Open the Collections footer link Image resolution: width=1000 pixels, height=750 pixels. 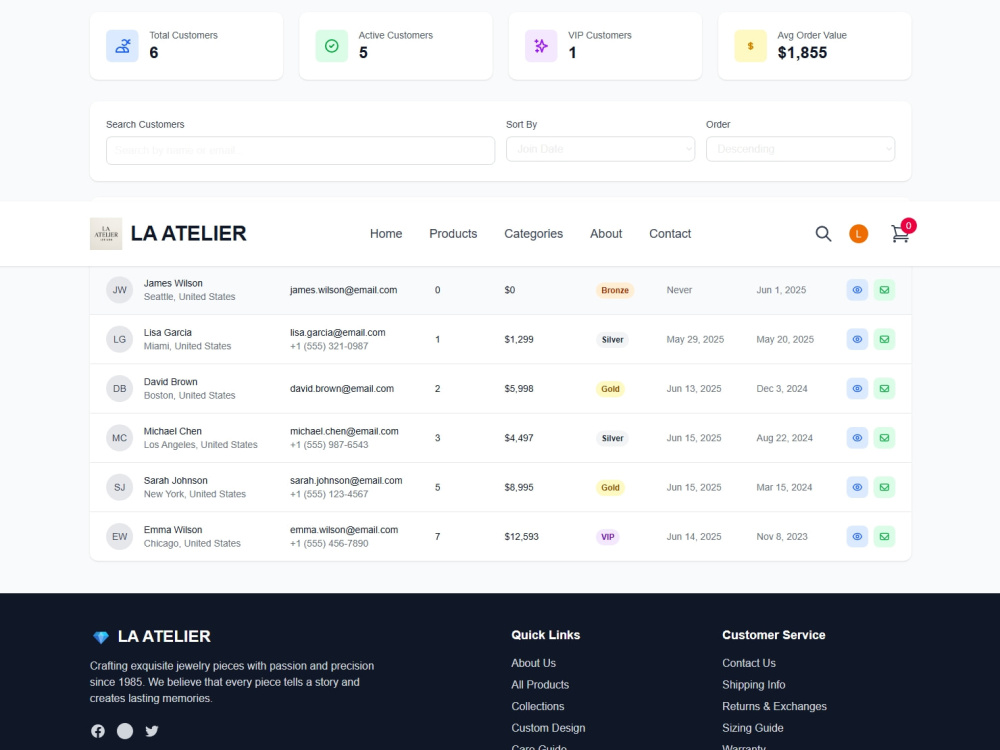538,707
